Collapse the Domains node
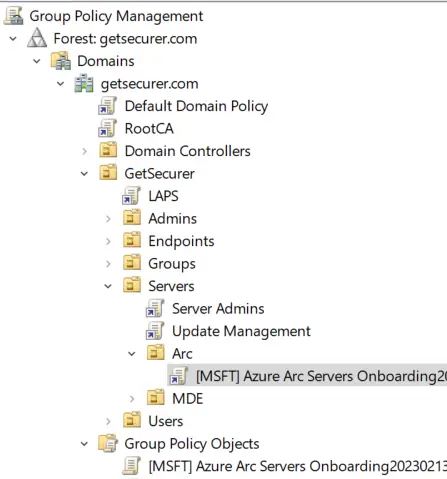Viewport: 447px width, 479px height. [37, 61]
